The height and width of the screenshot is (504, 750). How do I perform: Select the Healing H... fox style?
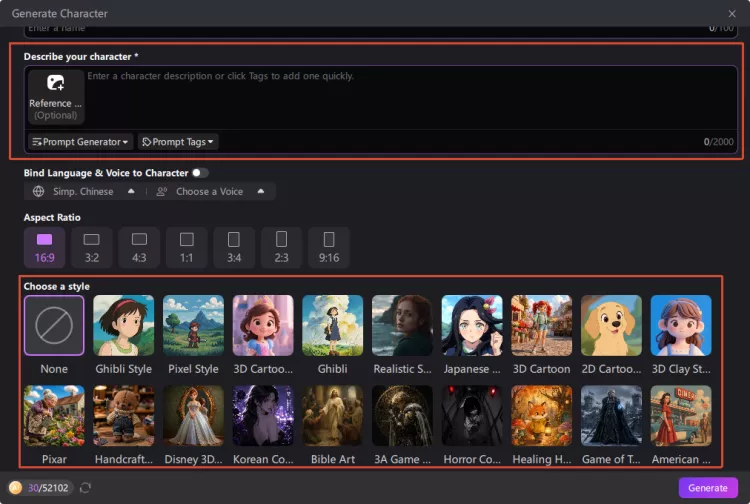(541, 416)
